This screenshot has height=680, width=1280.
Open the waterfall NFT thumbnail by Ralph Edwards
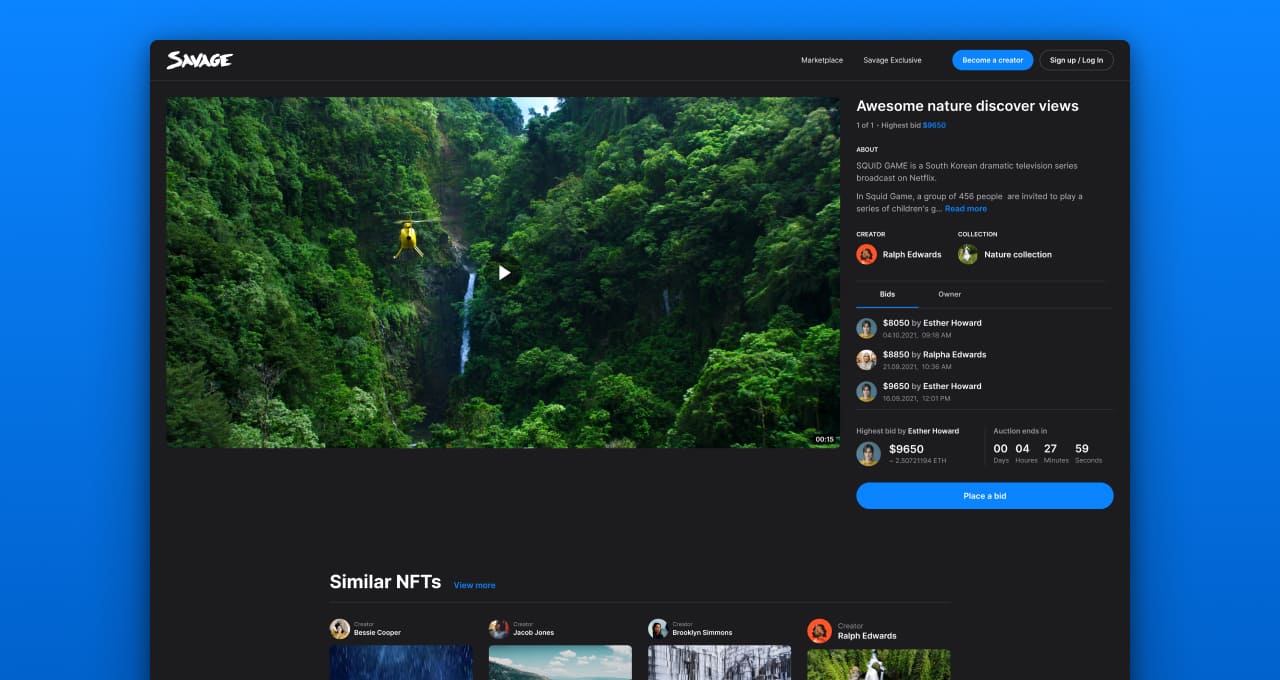pyautogui.click(x=878, y=665)
